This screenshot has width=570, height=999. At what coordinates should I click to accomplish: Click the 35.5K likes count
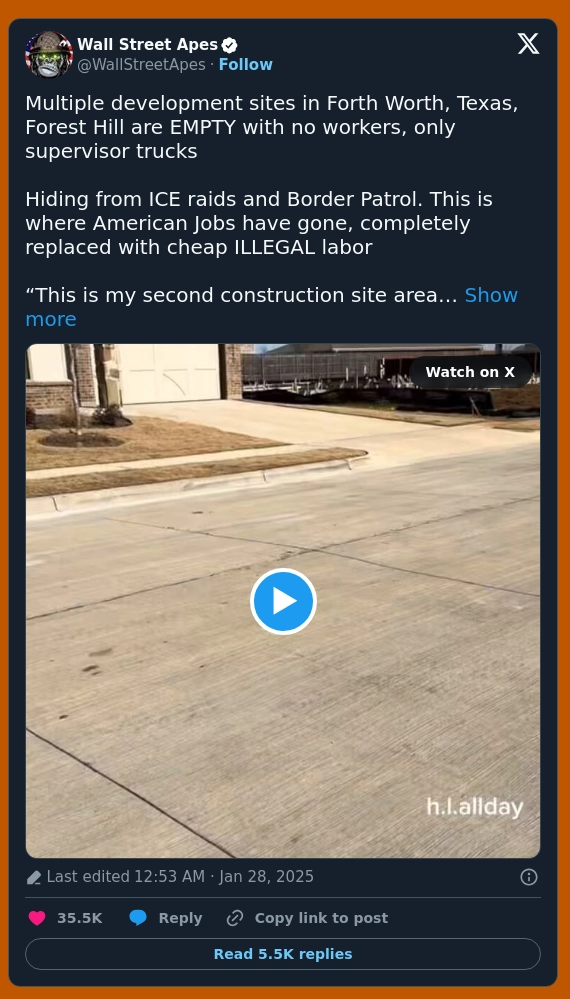[80, 918]
